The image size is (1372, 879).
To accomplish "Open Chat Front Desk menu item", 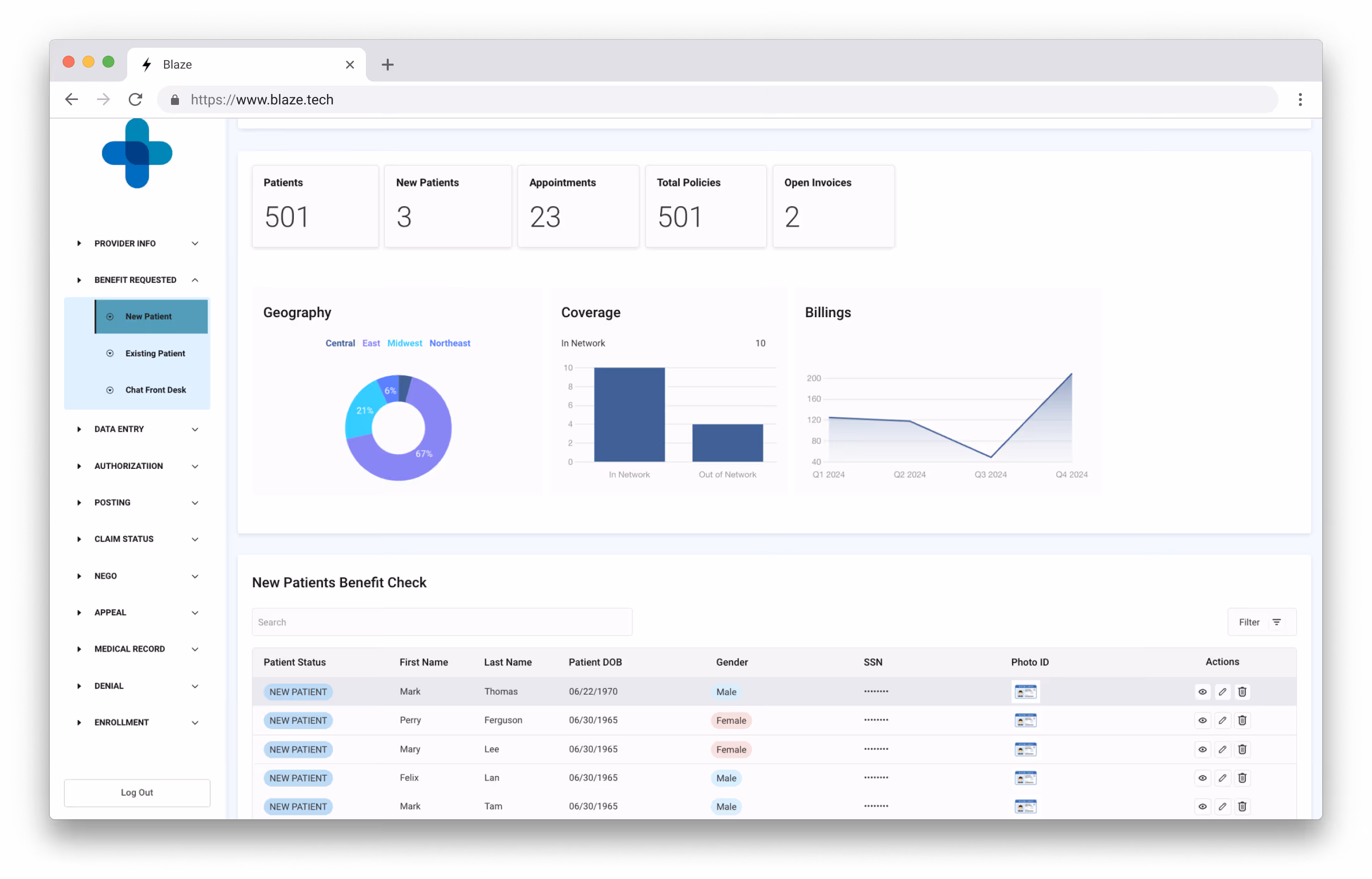I will [x=155, y=390].
